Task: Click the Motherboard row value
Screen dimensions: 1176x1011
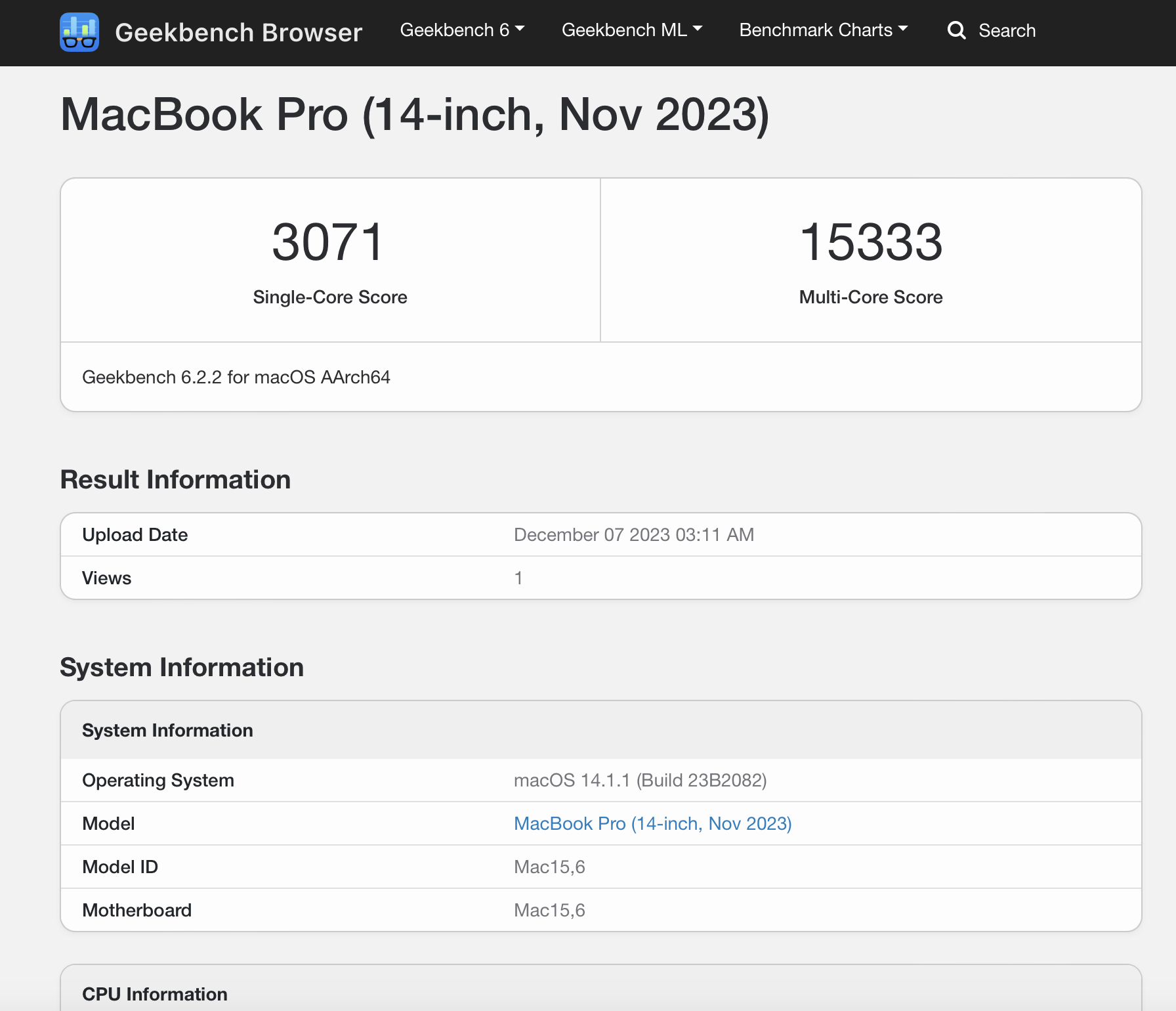Action: (549, 911)
